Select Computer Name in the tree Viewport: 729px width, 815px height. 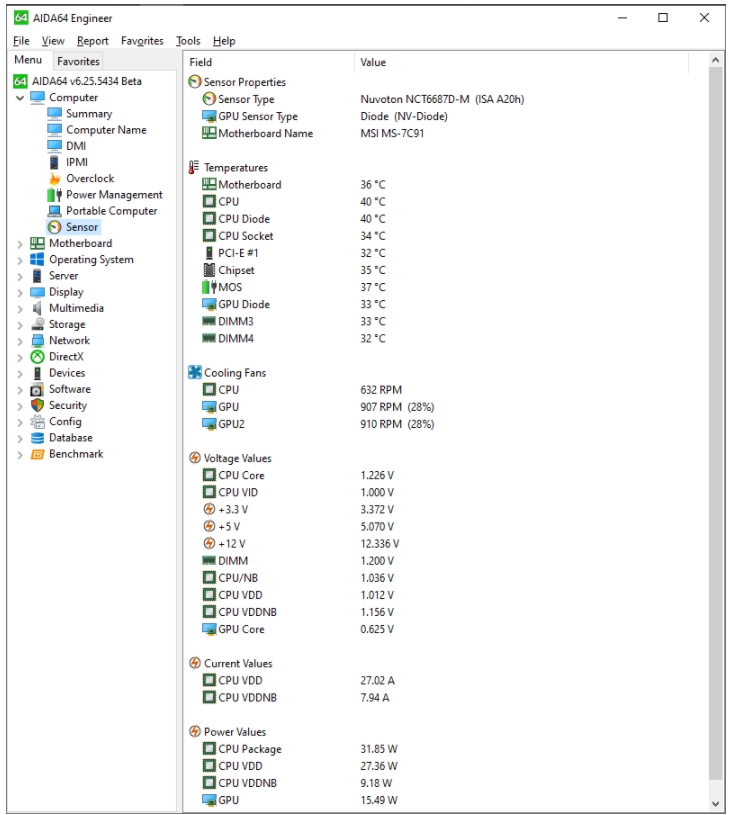coord(106,130)
